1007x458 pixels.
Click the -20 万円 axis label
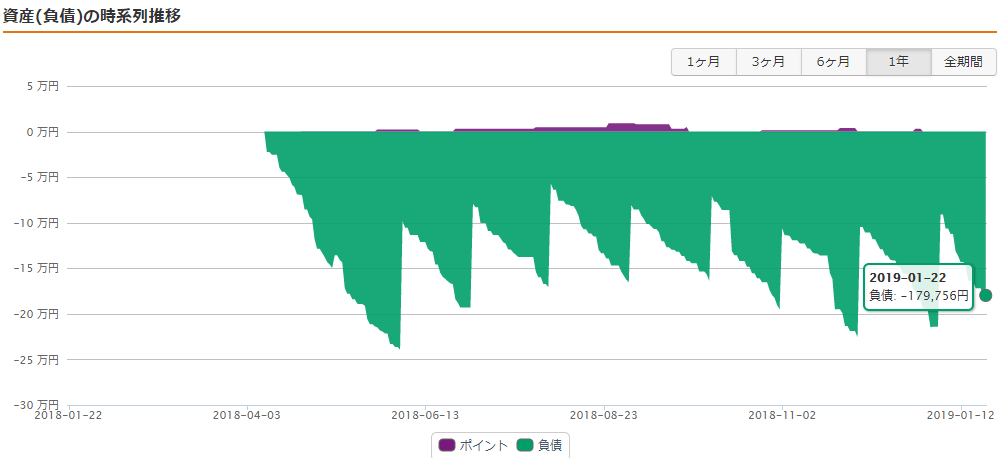[x=37, y=314]
